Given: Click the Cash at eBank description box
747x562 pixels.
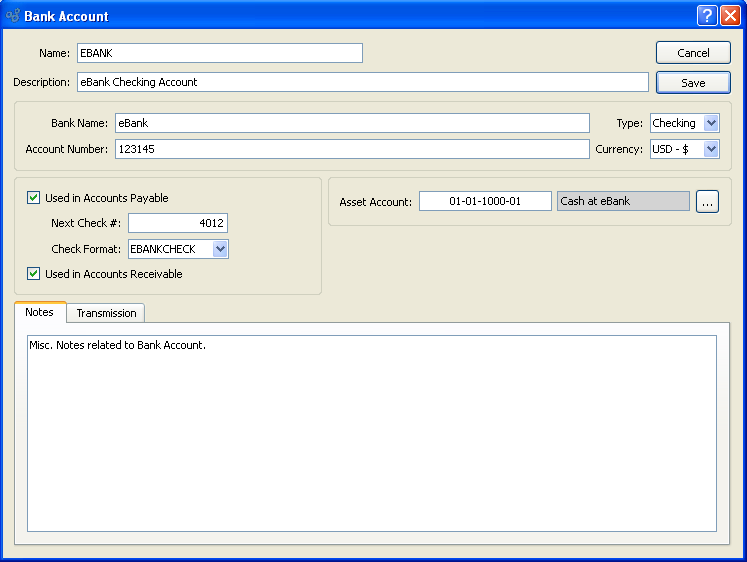Looking at the screenshot, I should pos(623,201).
